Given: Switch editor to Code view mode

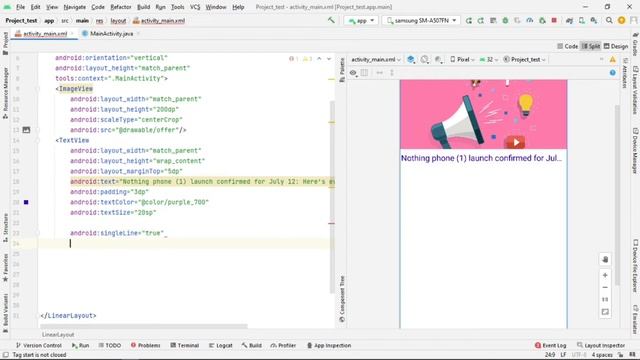Looking at the screenshot, I should tap(567, 46).
